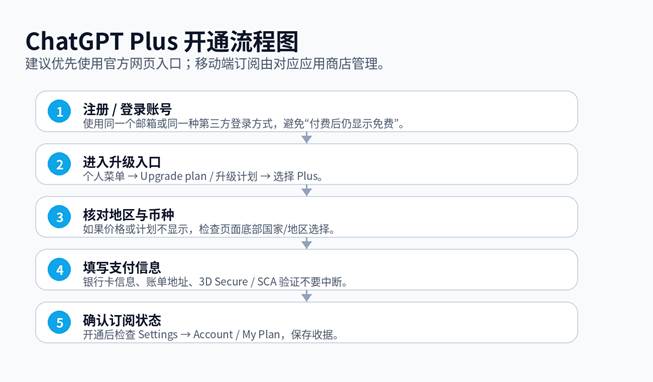Screen dimensions: 653x382
Task: Select the 进入升级入口 step heading
Action: coord(122,162)
